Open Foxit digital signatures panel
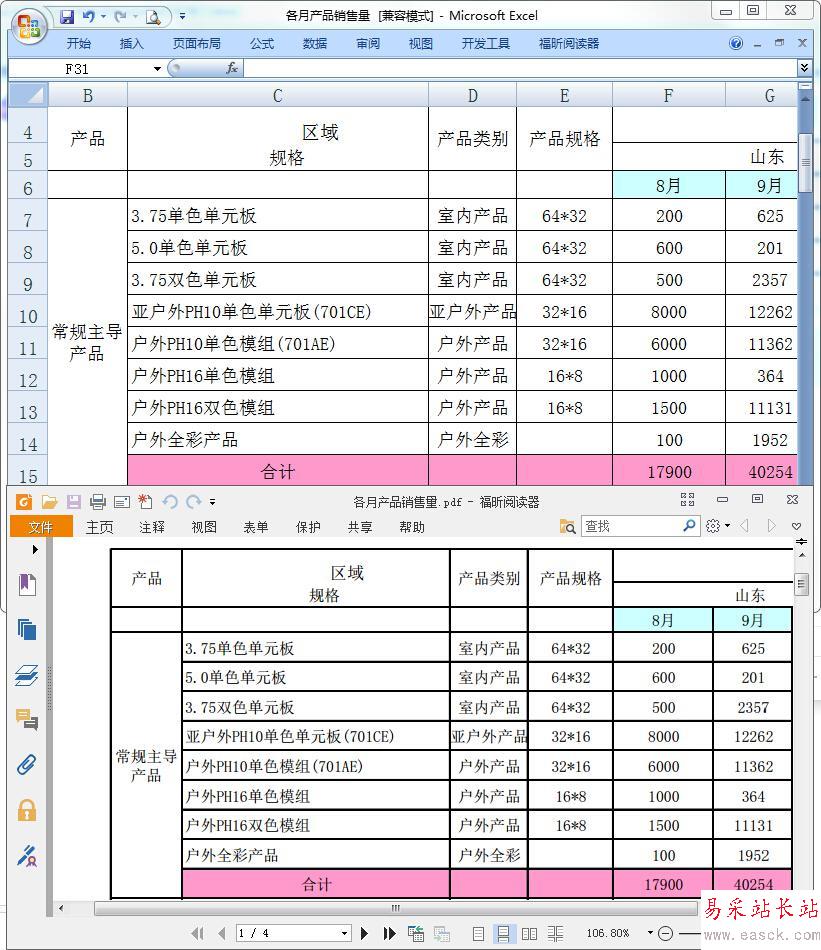Screen dimensions: 821x950 click(27, 856)
